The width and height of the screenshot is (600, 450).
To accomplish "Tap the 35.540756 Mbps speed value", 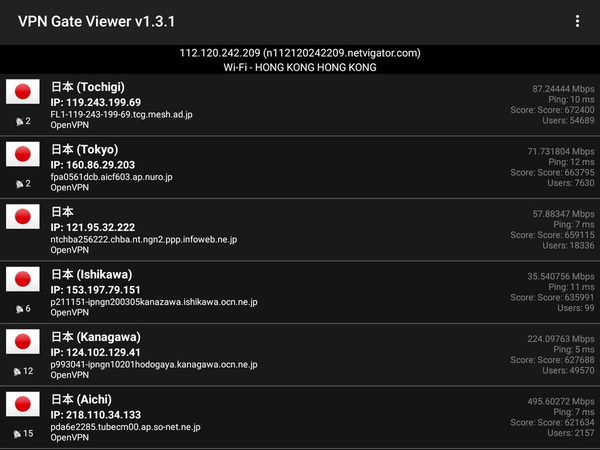I will coord(561,276).
